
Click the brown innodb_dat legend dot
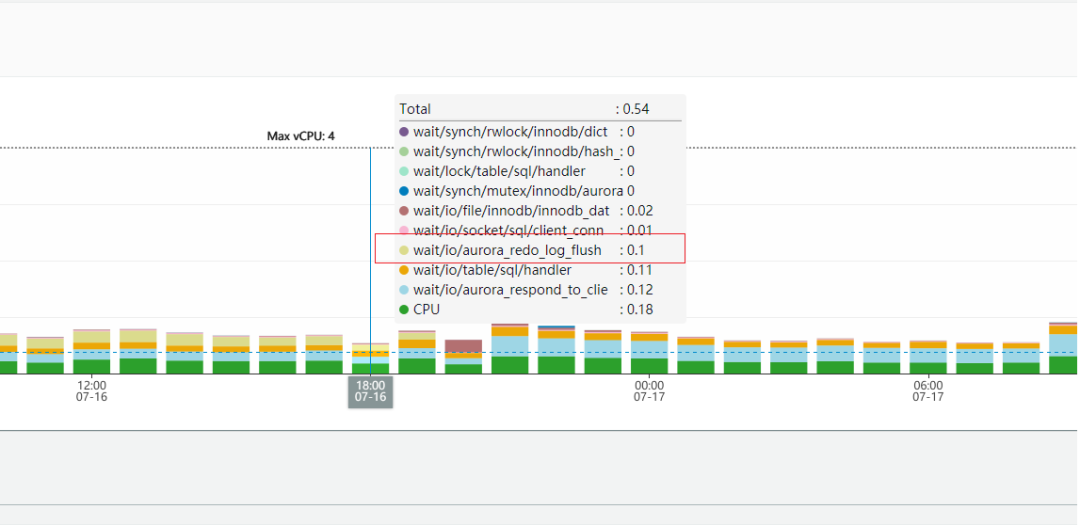pos(404,211)
